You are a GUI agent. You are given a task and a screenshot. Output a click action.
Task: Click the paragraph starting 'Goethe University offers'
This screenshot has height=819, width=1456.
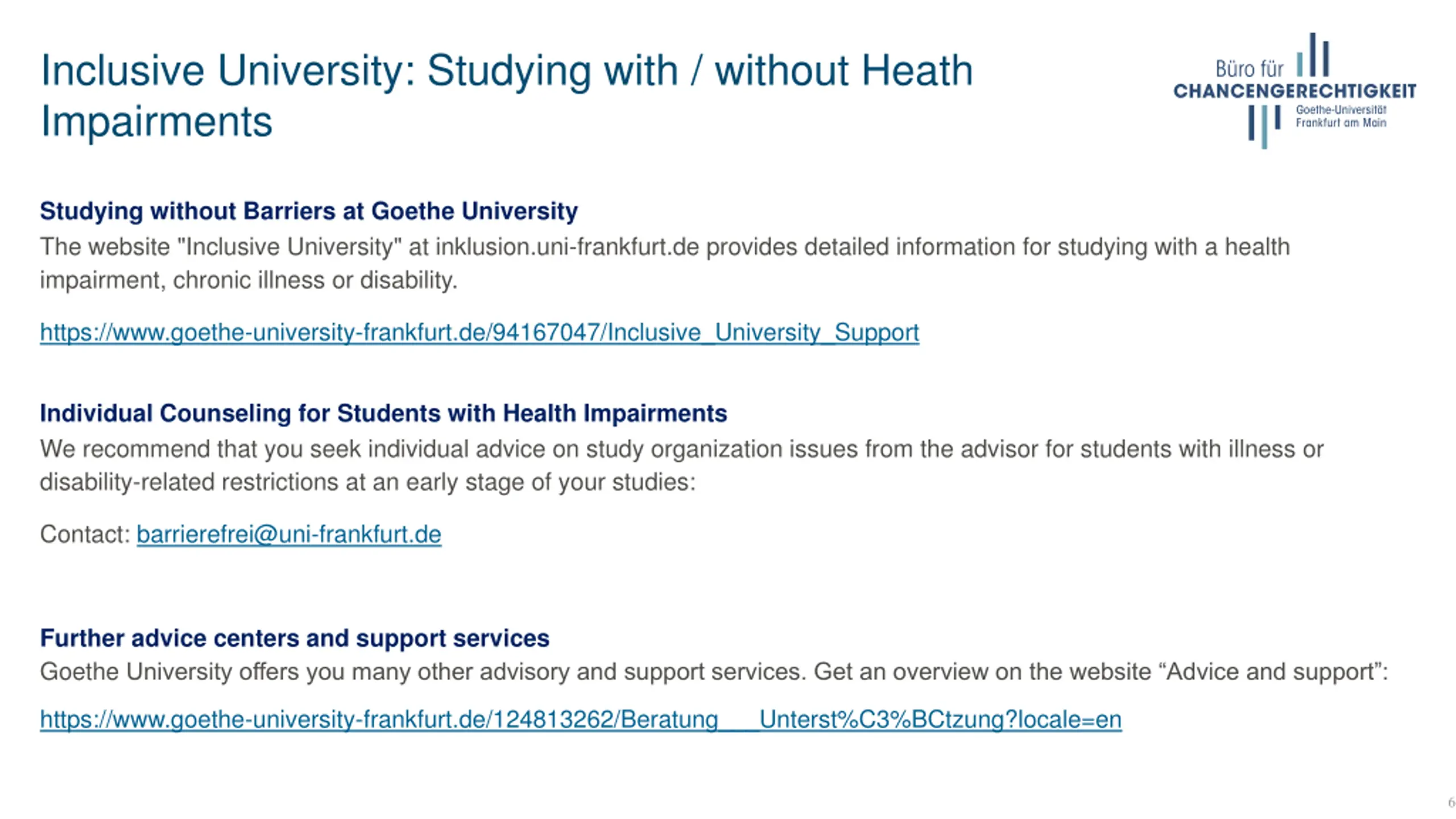[x=713, y=672]
